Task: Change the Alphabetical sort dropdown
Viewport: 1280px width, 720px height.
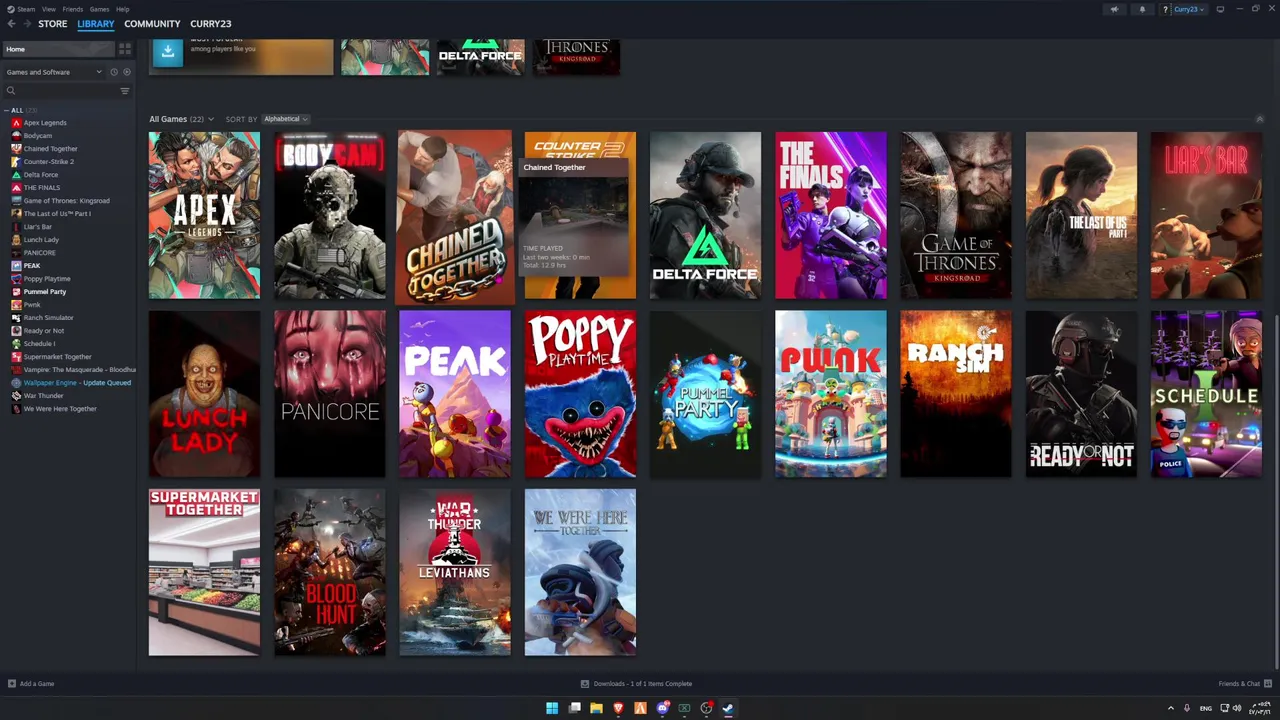Action: point(285,119)
